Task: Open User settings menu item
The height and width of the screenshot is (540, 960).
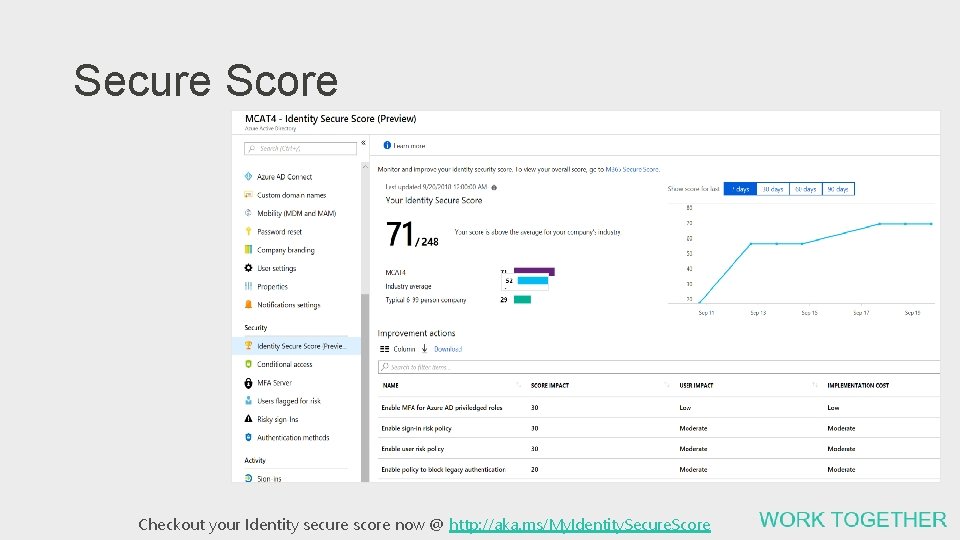Action: [276, 268]
